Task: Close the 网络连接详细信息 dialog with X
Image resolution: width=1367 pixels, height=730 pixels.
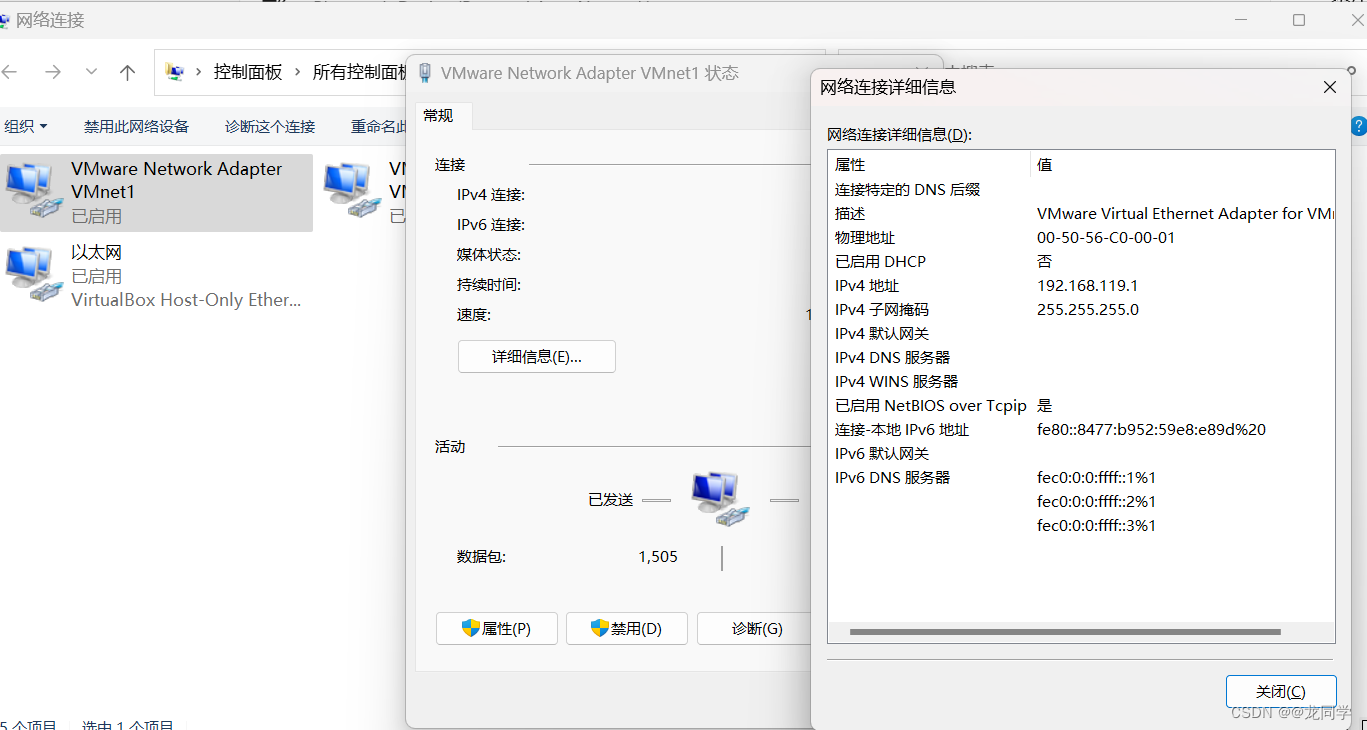Action: click(1330, 87)
